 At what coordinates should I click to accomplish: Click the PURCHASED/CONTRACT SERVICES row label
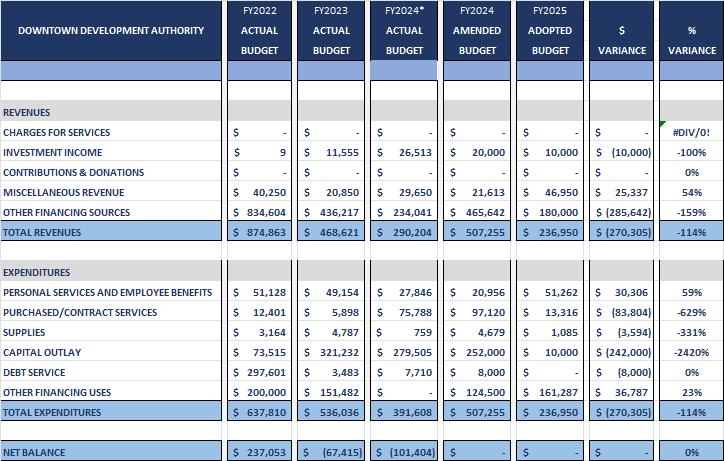80,313
